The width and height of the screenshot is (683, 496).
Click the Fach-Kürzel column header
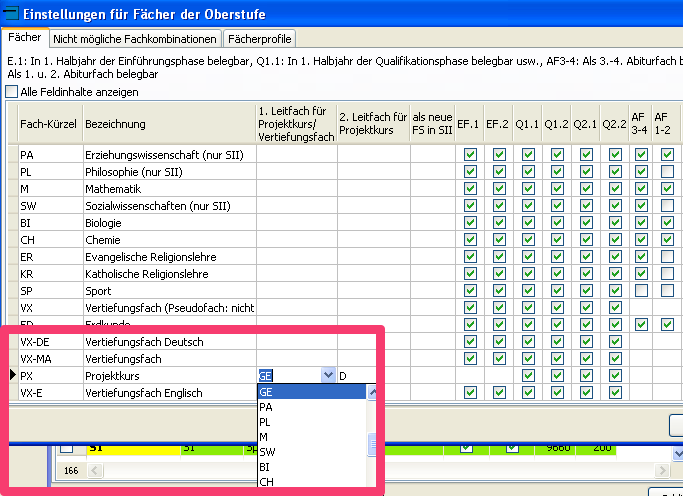(48, 124)
